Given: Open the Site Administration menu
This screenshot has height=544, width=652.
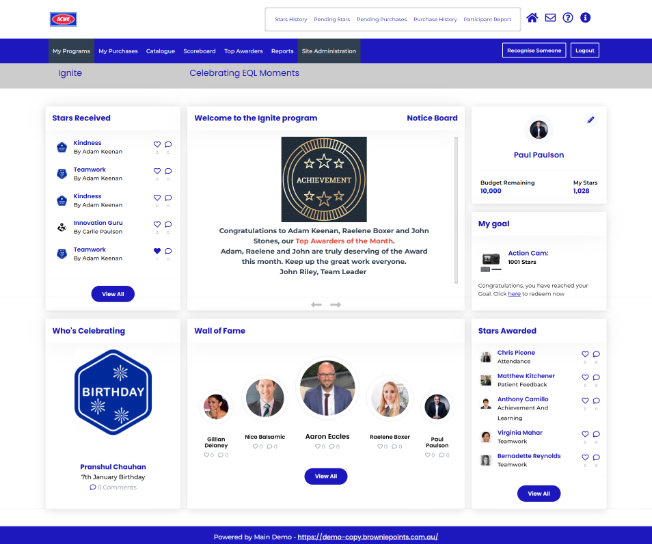Looking at the screenshot, I should tap(328, 51).
